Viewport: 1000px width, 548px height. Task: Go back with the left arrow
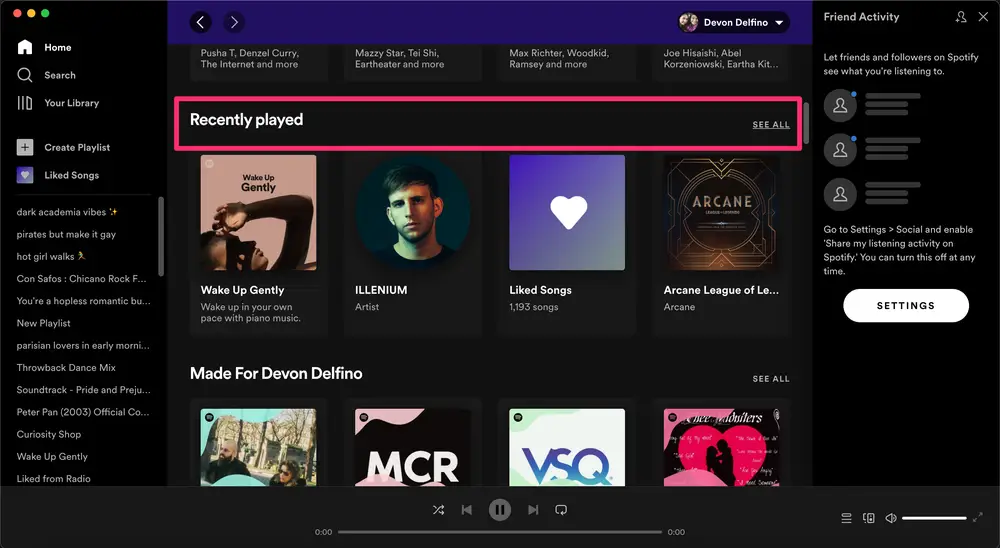tap(200, 22)
